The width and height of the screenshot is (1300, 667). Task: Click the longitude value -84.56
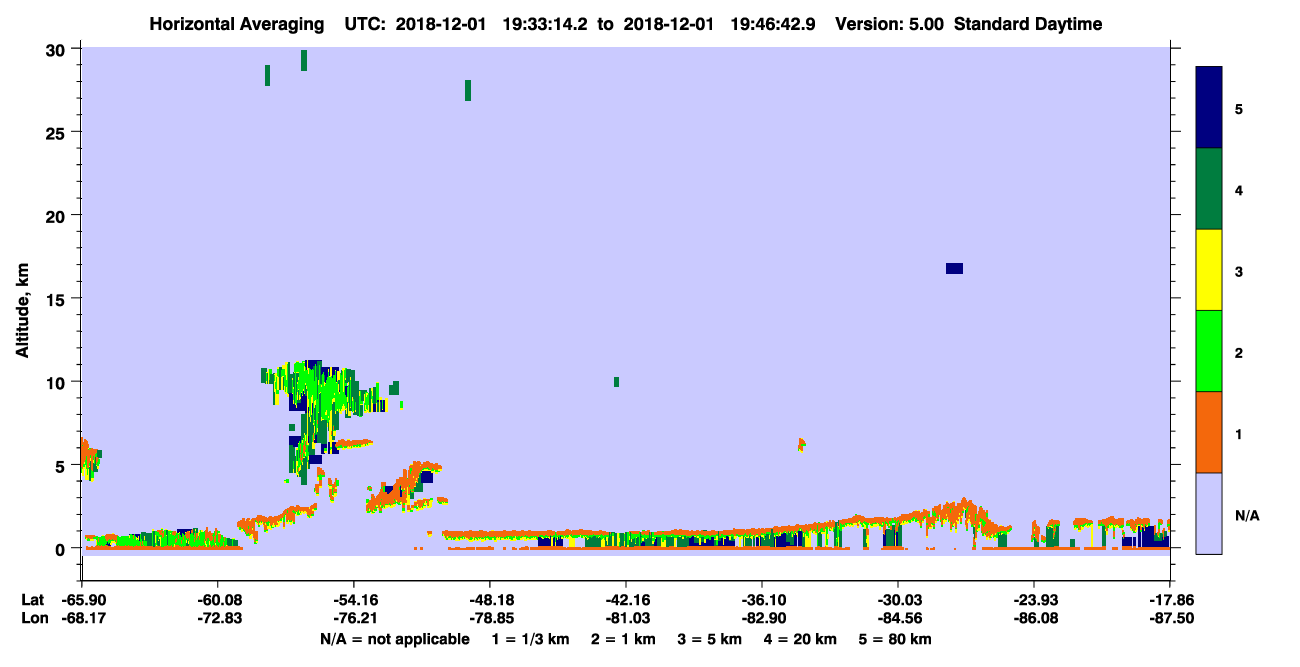[x=898, y=619]
